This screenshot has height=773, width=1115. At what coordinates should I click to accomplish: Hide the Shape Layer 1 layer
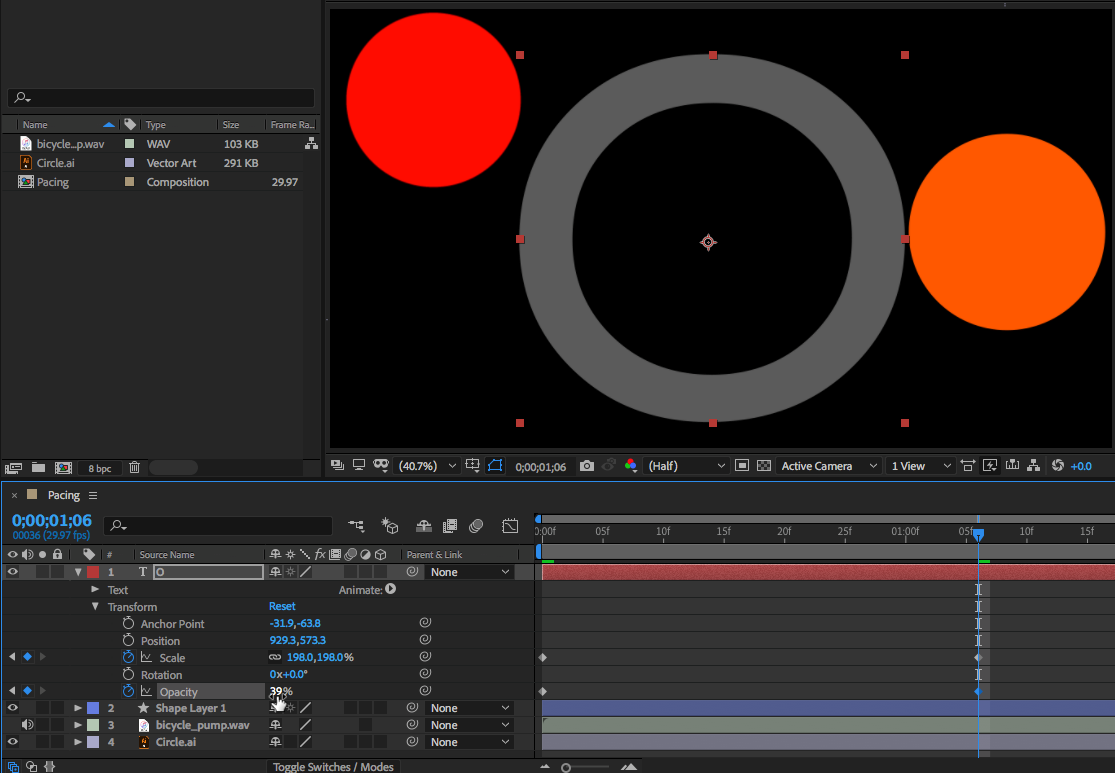point(13,708)
